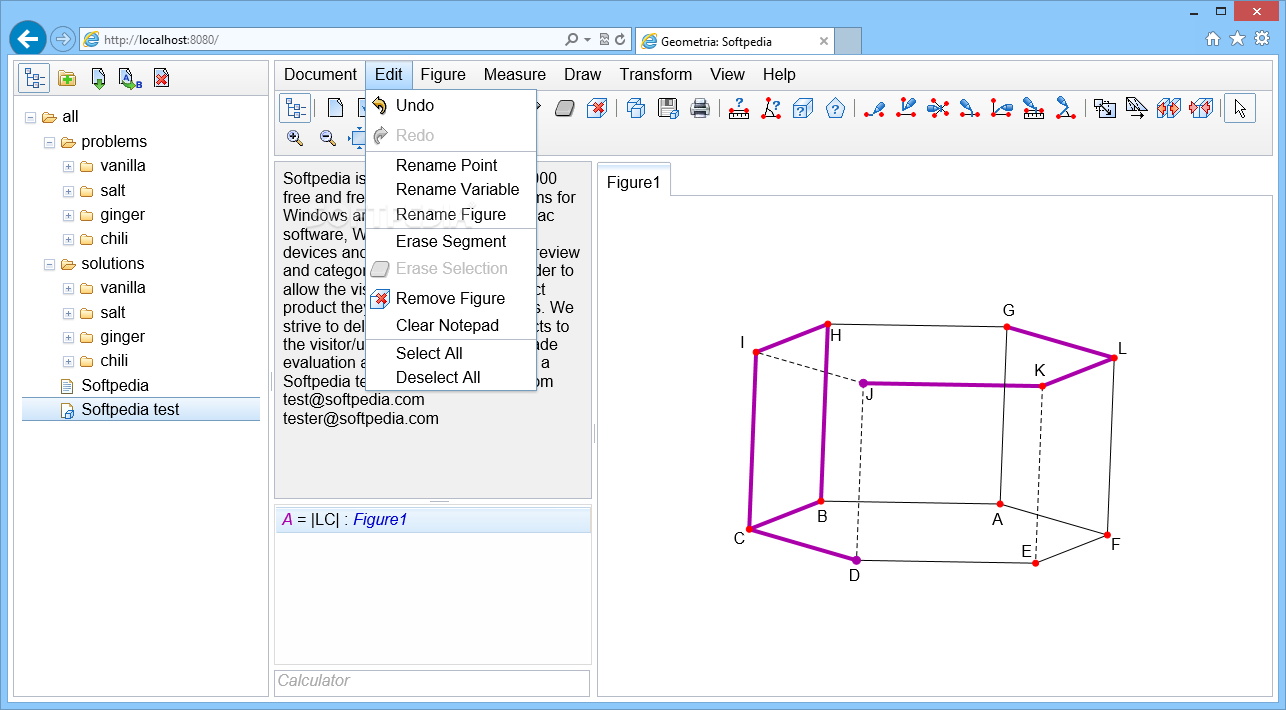Click point J in the figure
The width and height of the screenshot is (1286, 710).
coord(864,383)
